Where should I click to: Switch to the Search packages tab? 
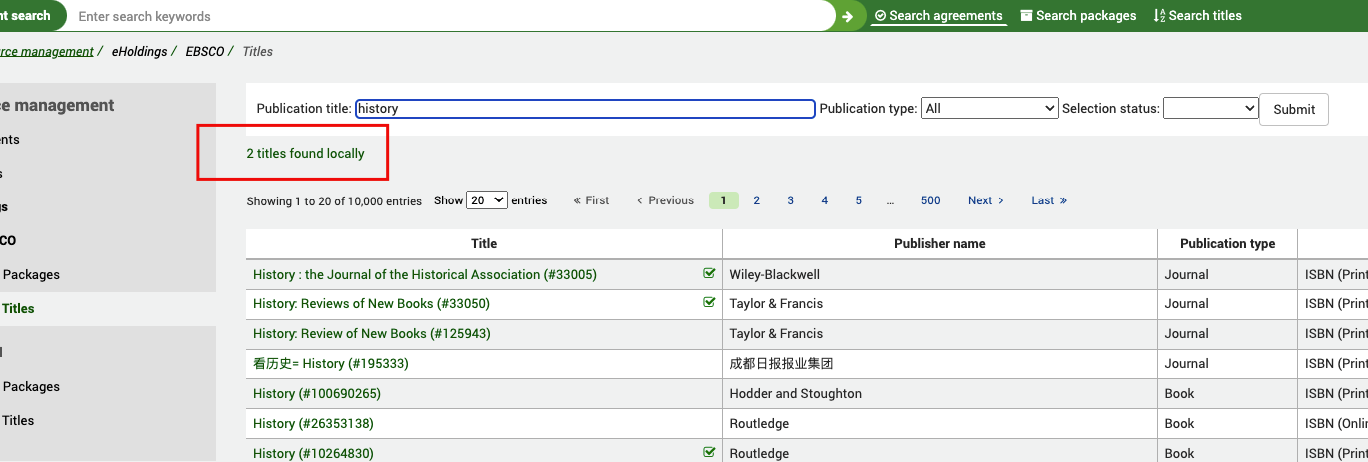tap(1078, 16)
